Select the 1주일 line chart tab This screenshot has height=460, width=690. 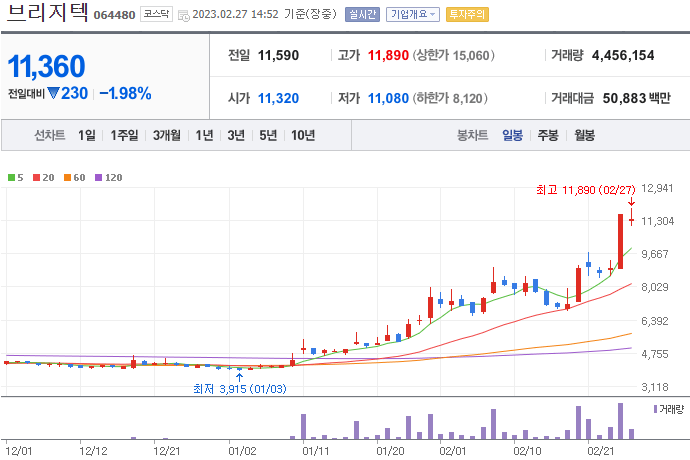(124, 135)
